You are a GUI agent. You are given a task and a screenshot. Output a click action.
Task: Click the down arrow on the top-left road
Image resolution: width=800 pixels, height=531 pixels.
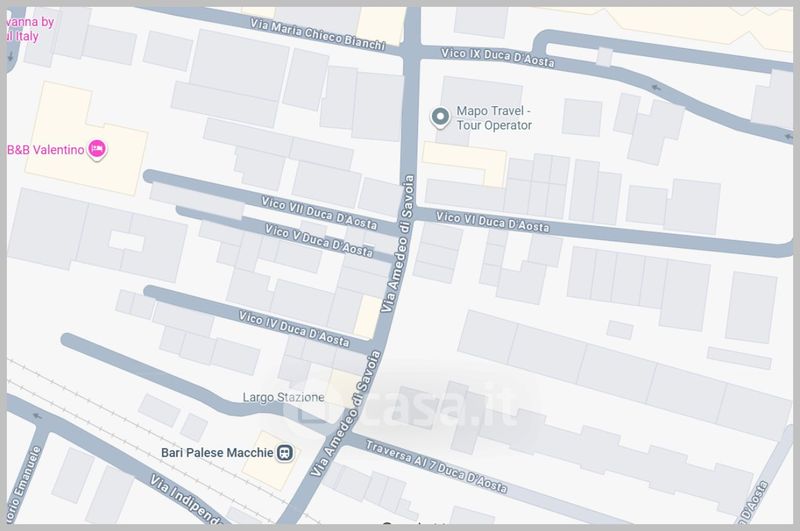pyautogui.click(x=11, y=58)
